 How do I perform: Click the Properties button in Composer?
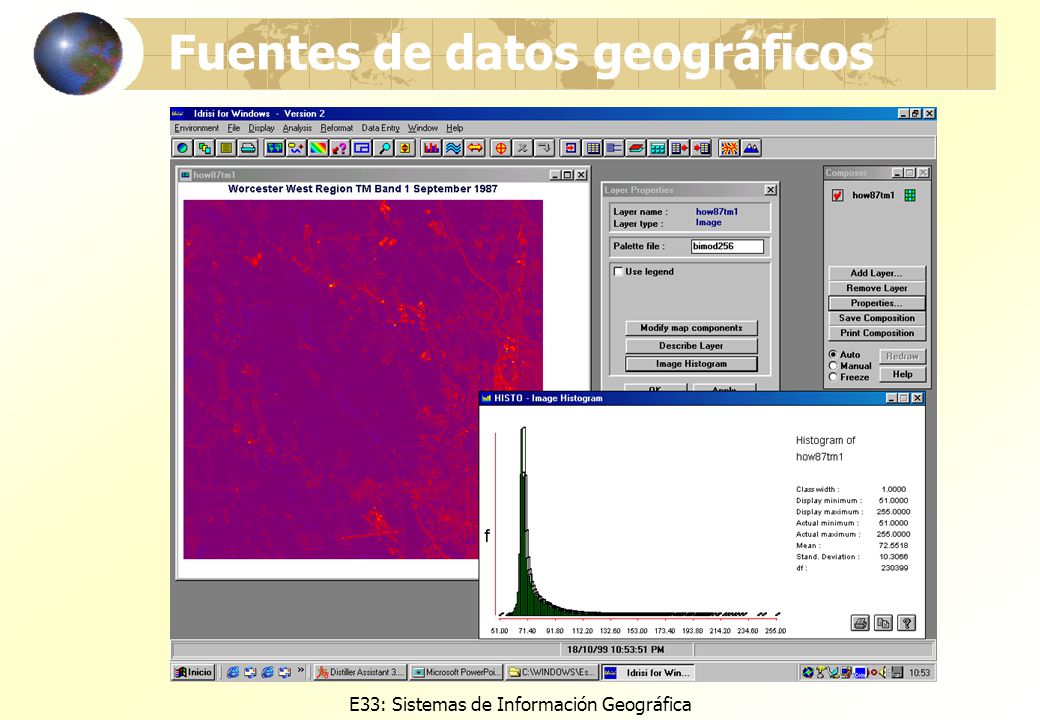876,303
